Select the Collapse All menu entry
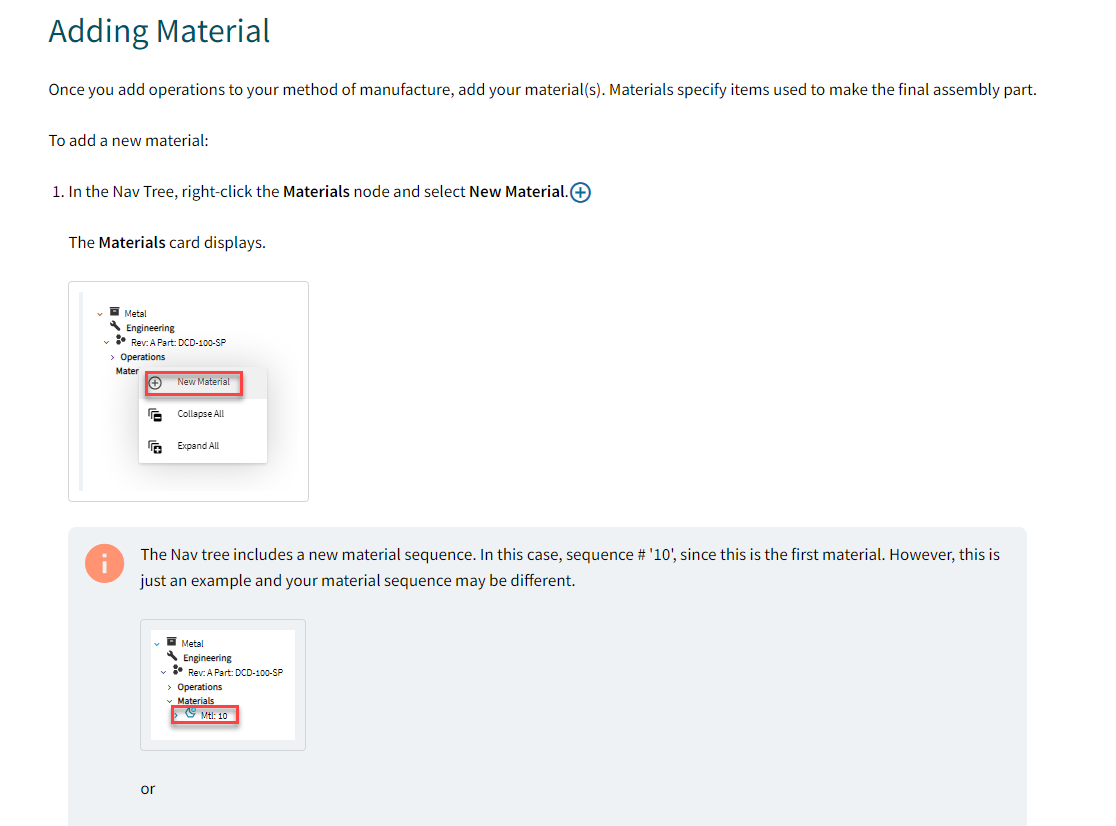 point(200,414)
